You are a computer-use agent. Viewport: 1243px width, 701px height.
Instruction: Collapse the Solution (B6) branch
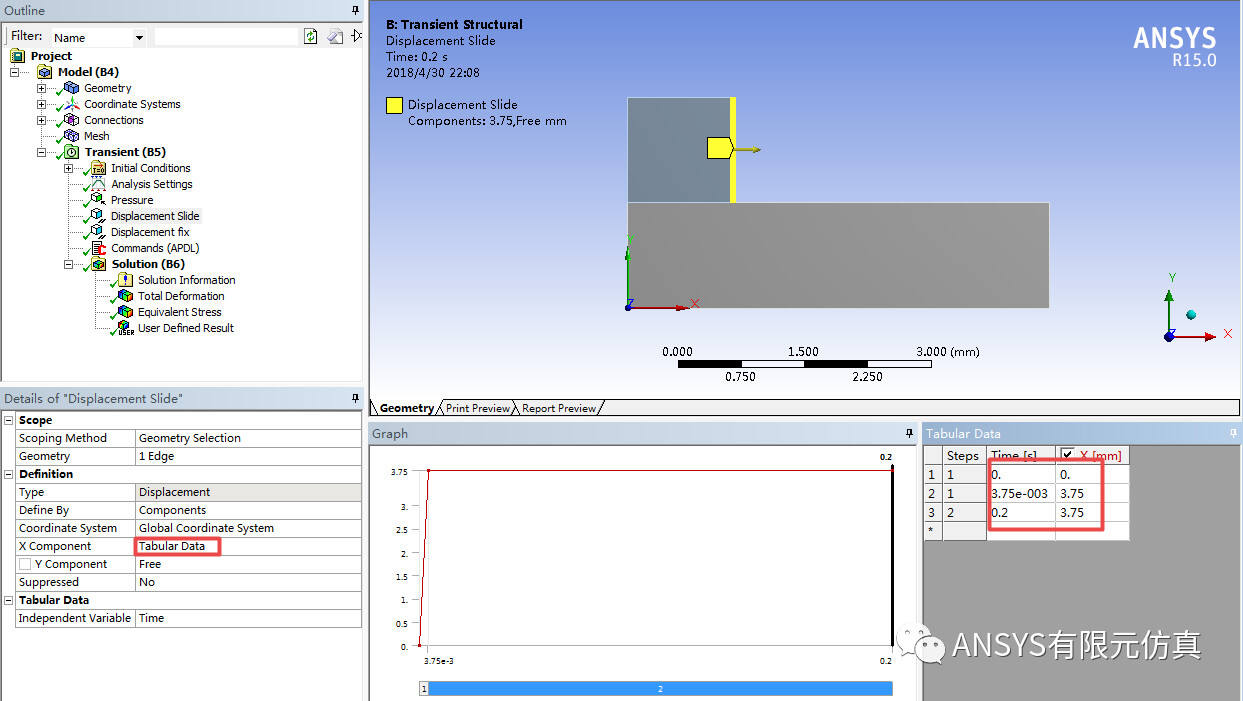[68, 264]
